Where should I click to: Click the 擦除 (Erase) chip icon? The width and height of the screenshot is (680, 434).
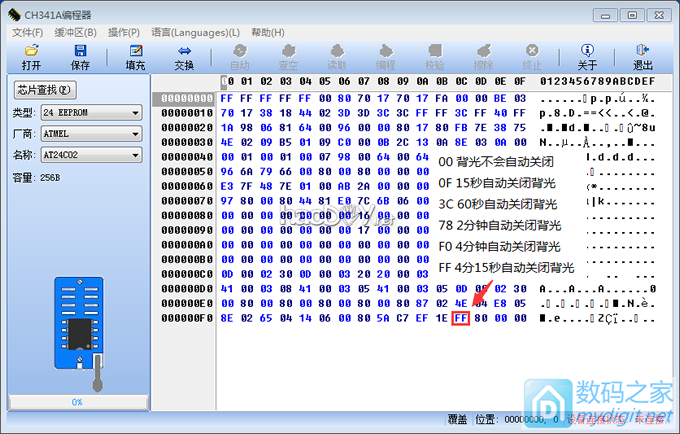pyautogui.click(x=483, y=57)
